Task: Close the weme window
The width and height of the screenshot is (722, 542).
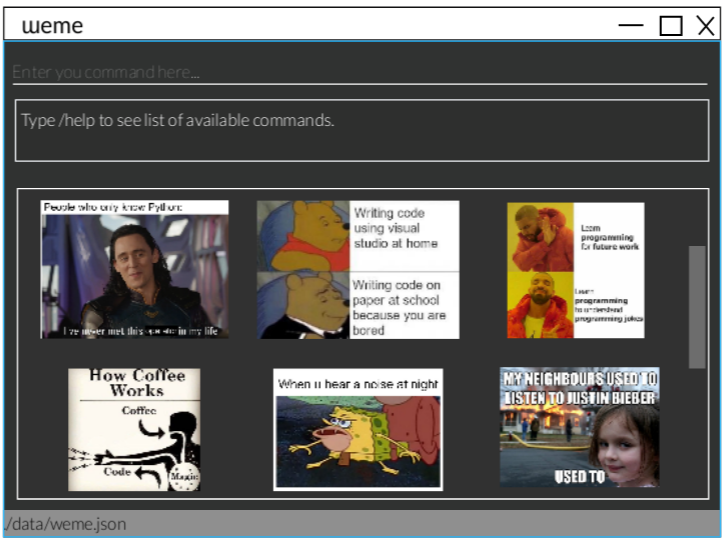Action: click(705, 25)
